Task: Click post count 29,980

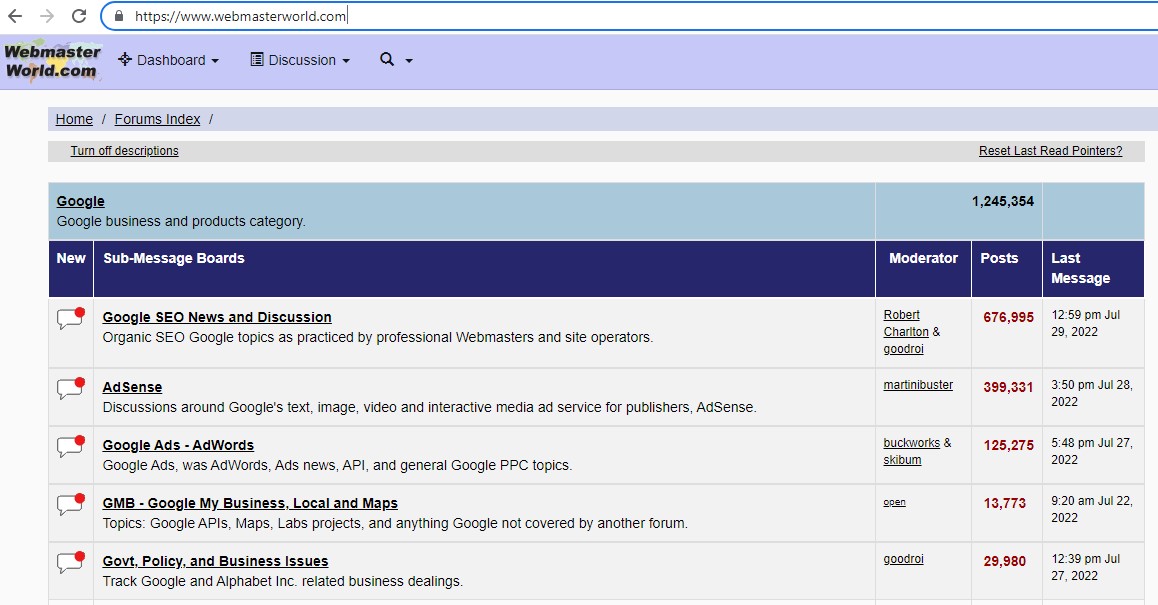Action: click(x=1004, y=561)
